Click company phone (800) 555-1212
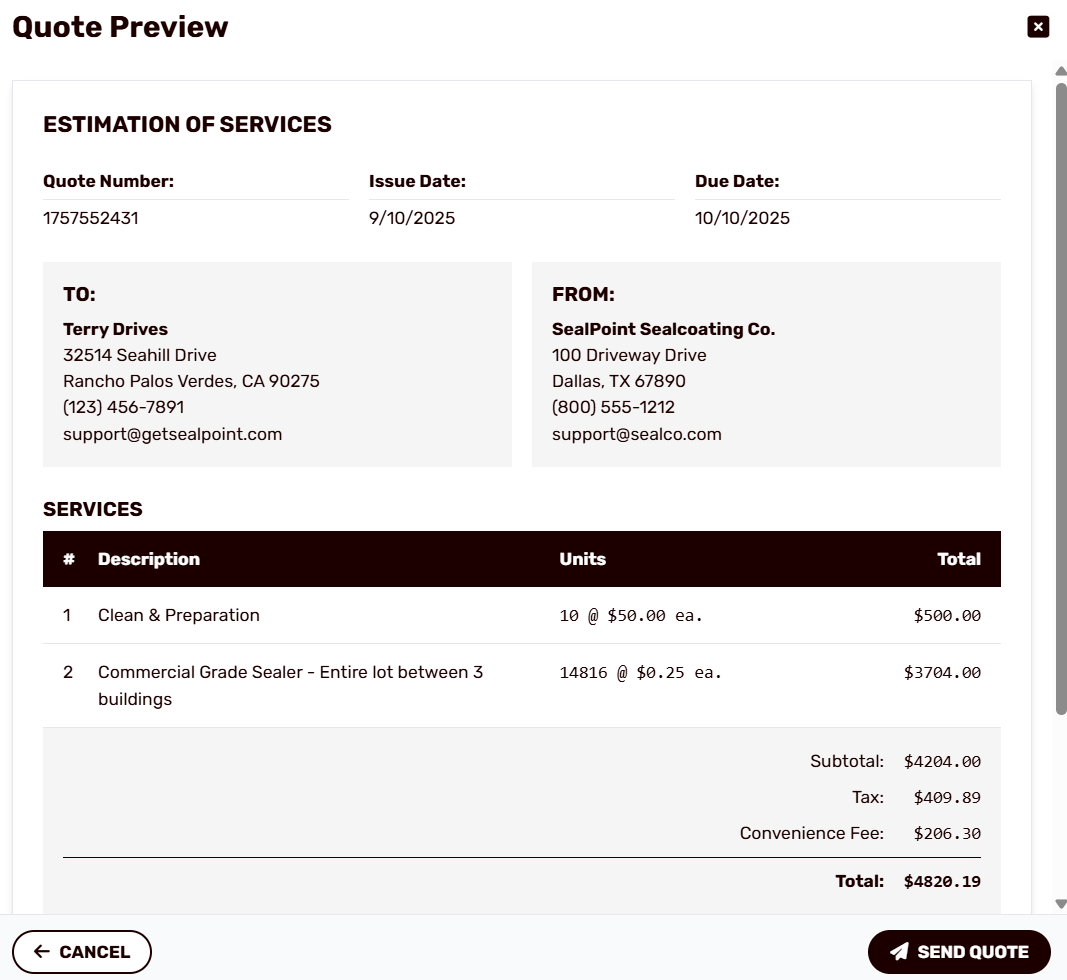 tap(613, 407)
